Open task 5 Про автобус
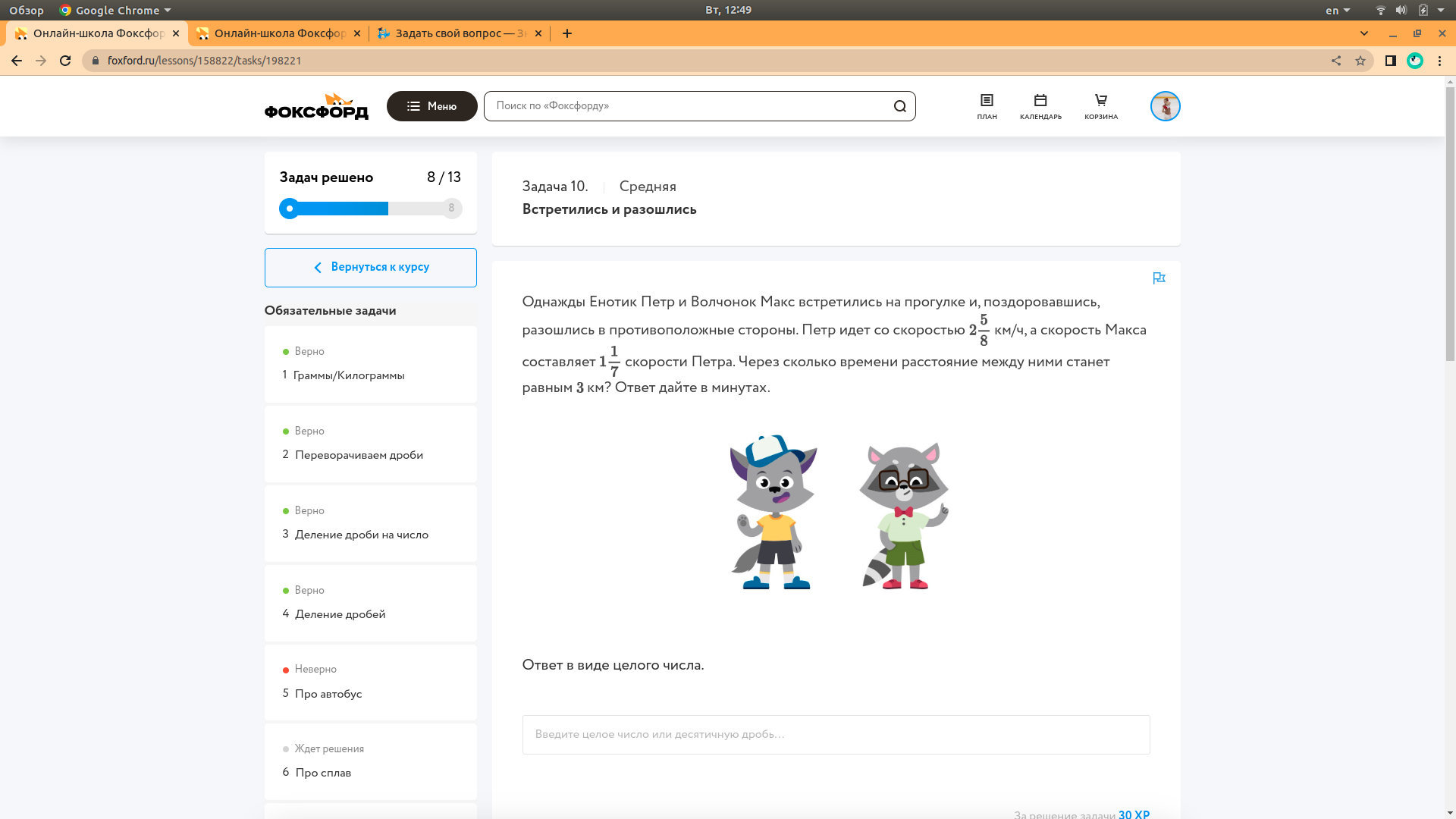This screenshot has height=819, width=1456. pyautogui.click(x=371, y=682)
